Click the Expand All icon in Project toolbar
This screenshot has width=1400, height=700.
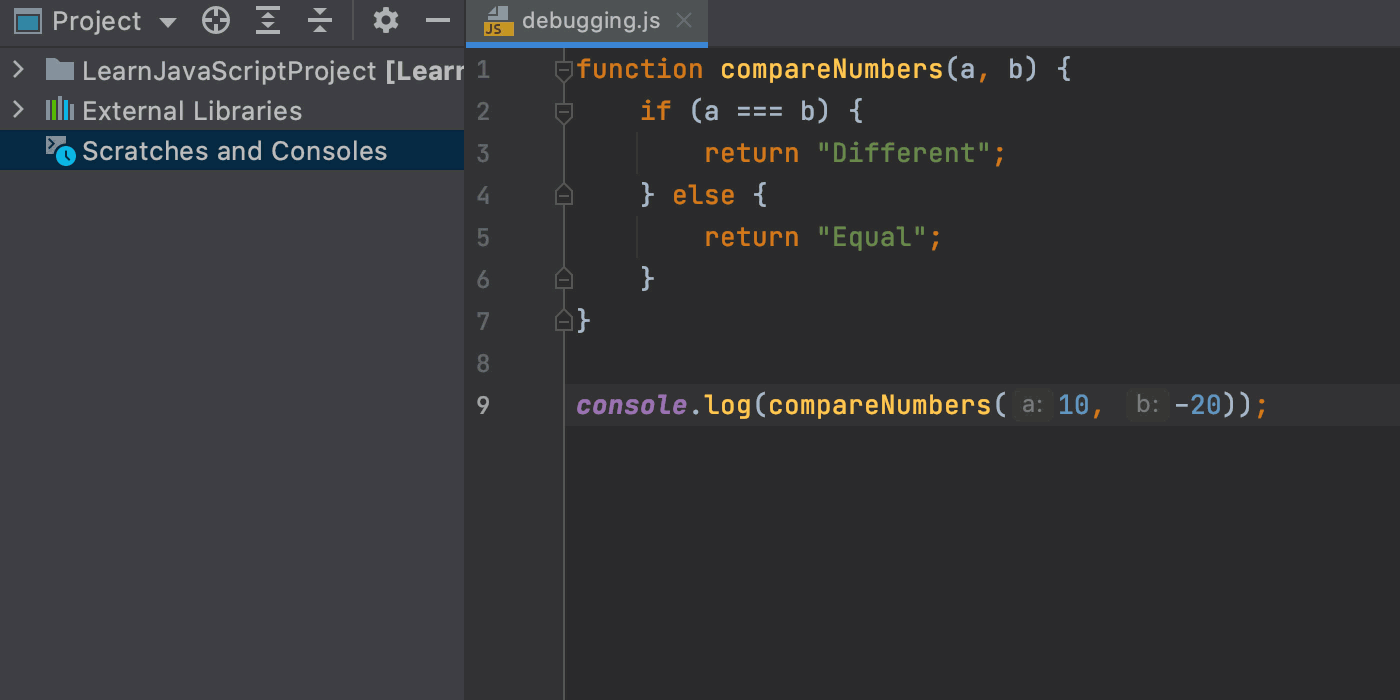point(268,20)
